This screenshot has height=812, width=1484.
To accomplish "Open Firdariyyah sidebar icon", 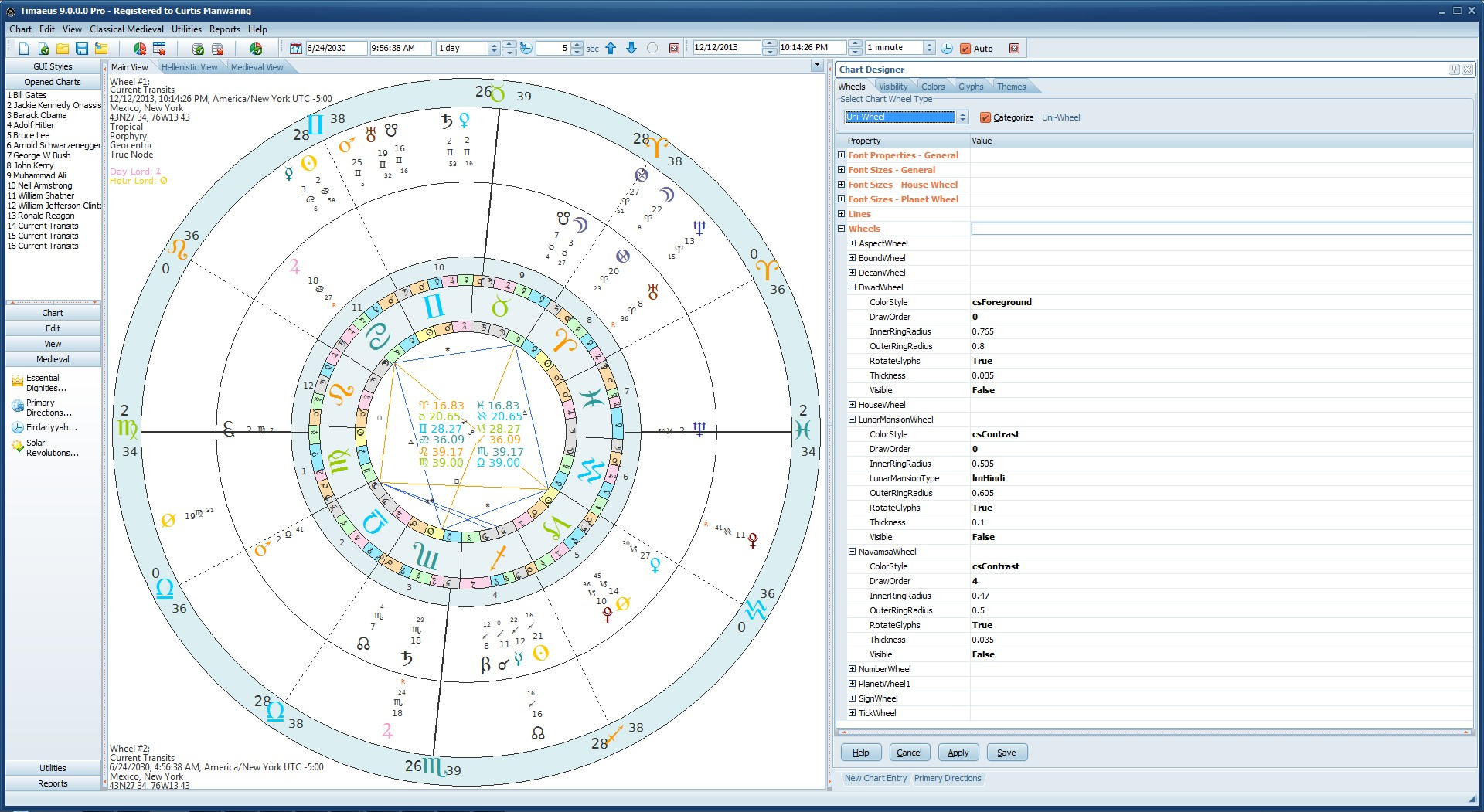I will click(17, 427).
